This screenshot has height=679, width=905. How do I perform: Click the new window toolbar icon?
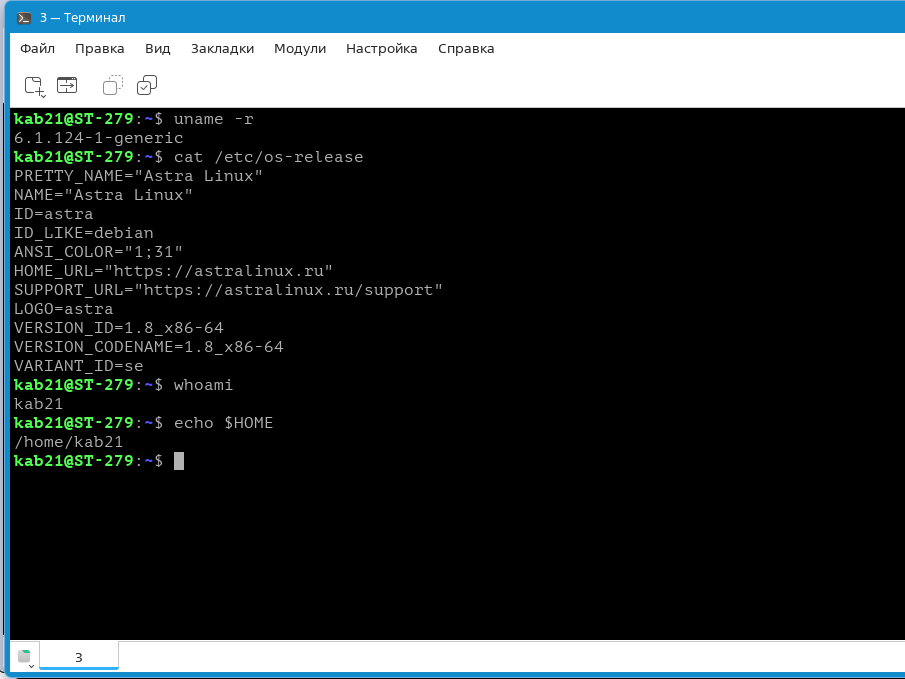67,85
